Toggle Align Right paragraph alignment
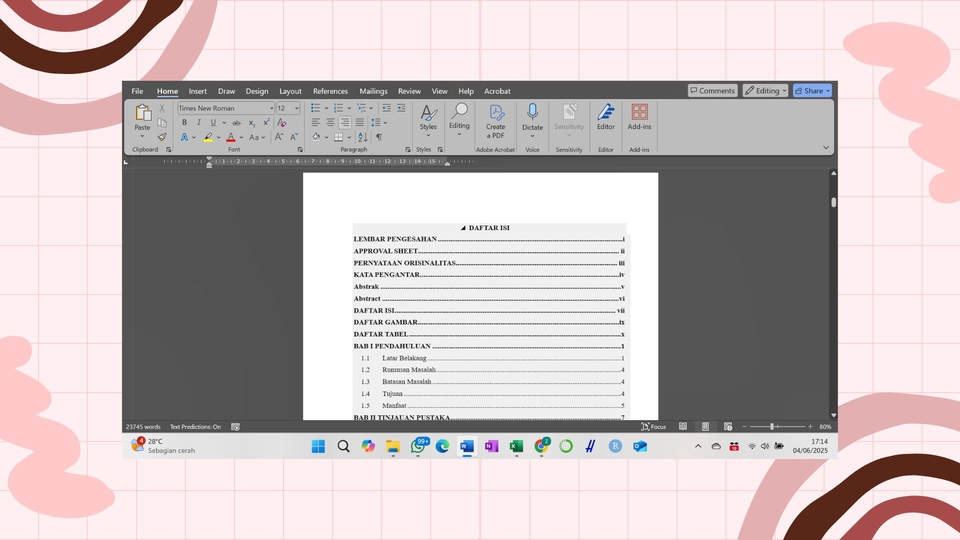The image size is (960, 540). (345, 122)
